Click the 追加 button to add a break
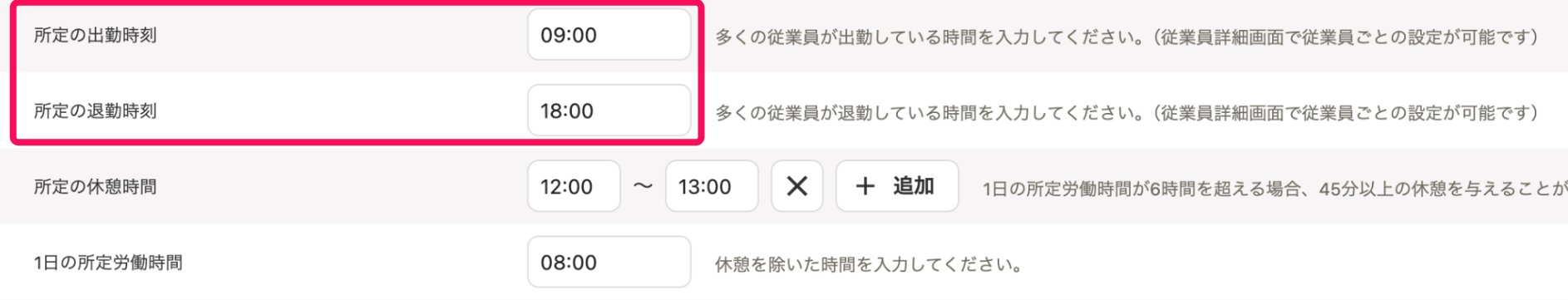1568x300 pixels. pyautogui.click(x=897, y=186)
